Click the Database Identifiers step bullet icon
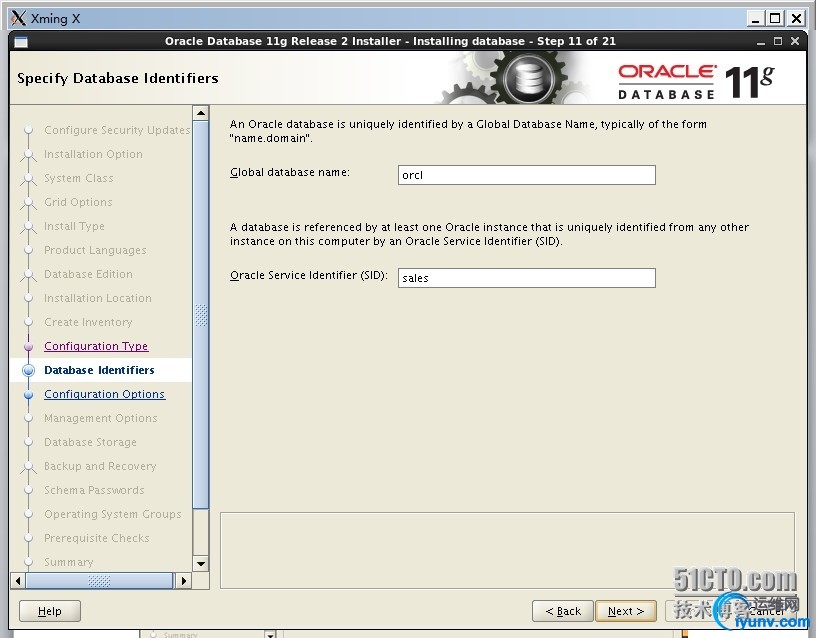The image size is (816, 638). click(x=29, y=370)
